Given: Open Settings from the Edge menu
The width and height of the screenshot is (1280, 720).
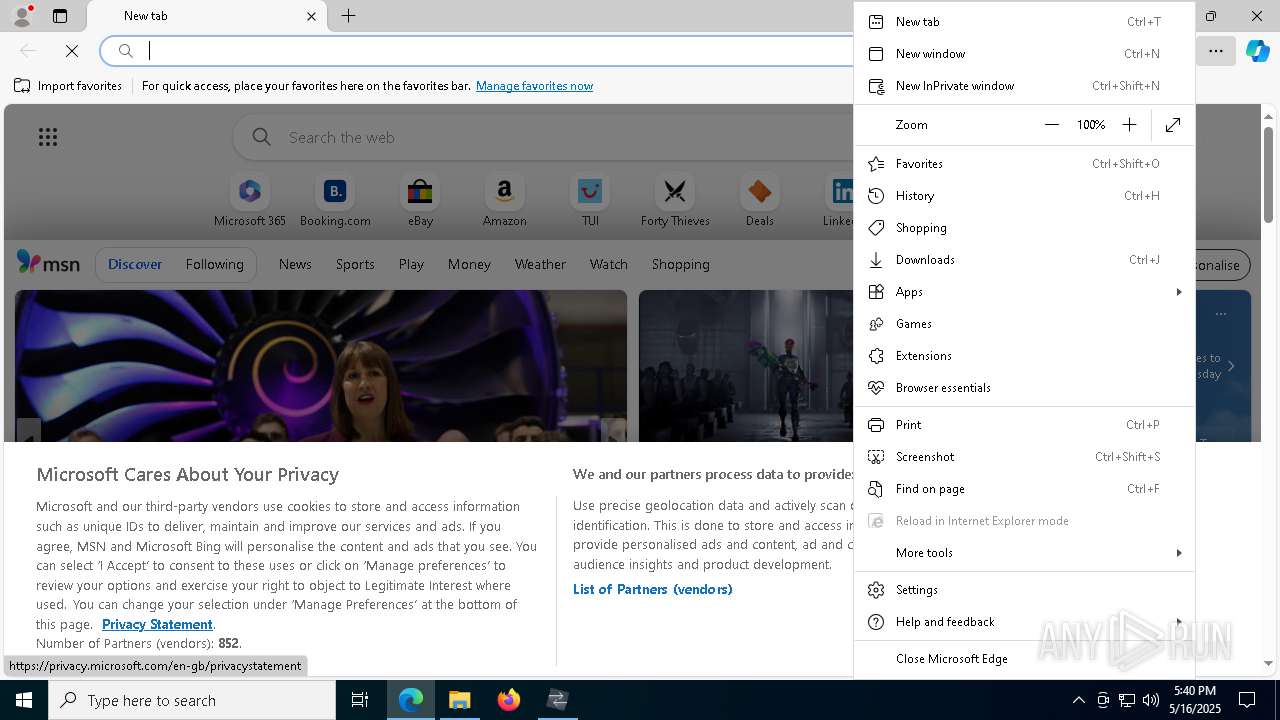Looking at the screenshot, I should (1024, 590).
